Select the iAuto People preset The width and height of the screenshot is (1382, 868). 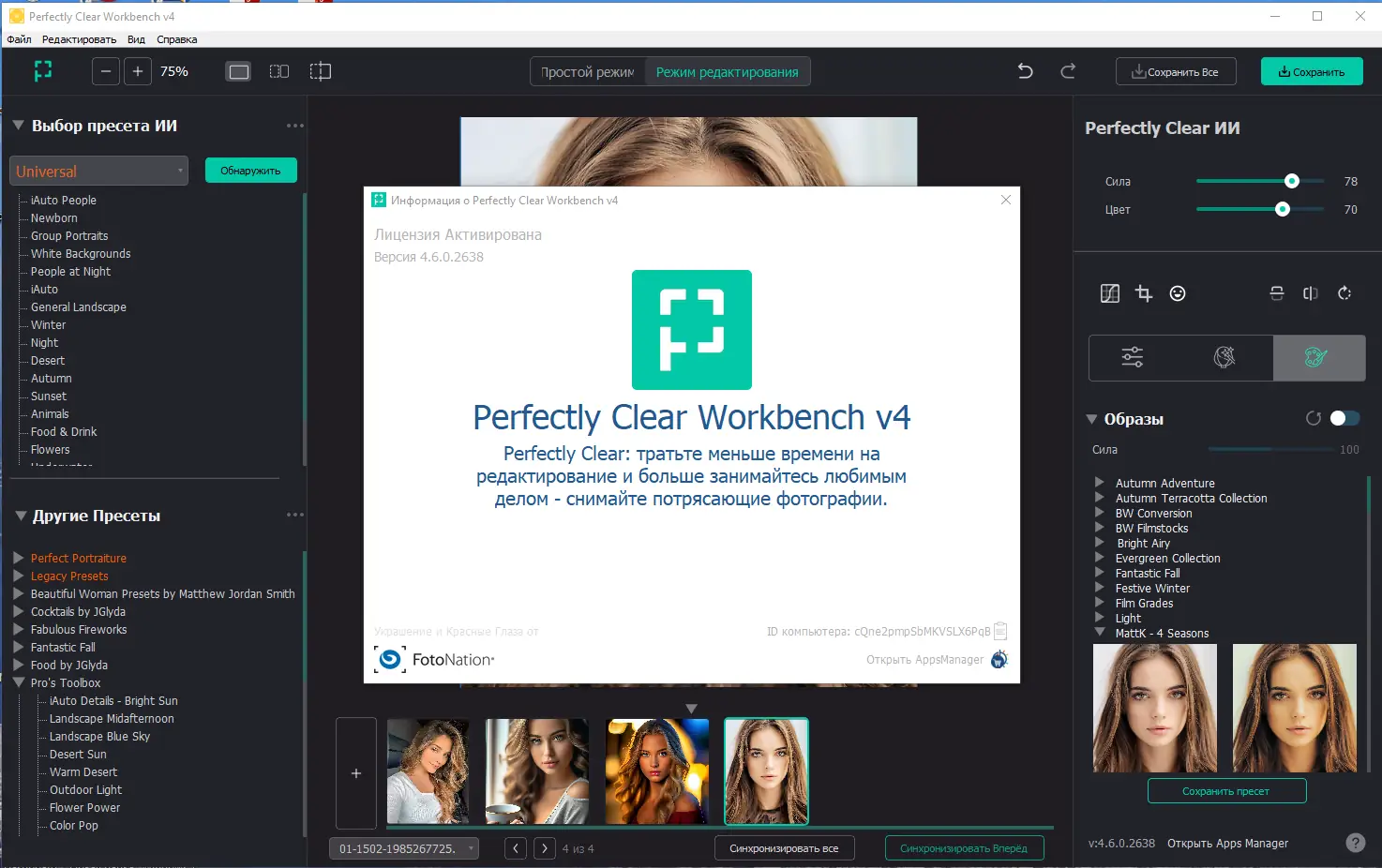pyautogui.click(x=64, y=200)
